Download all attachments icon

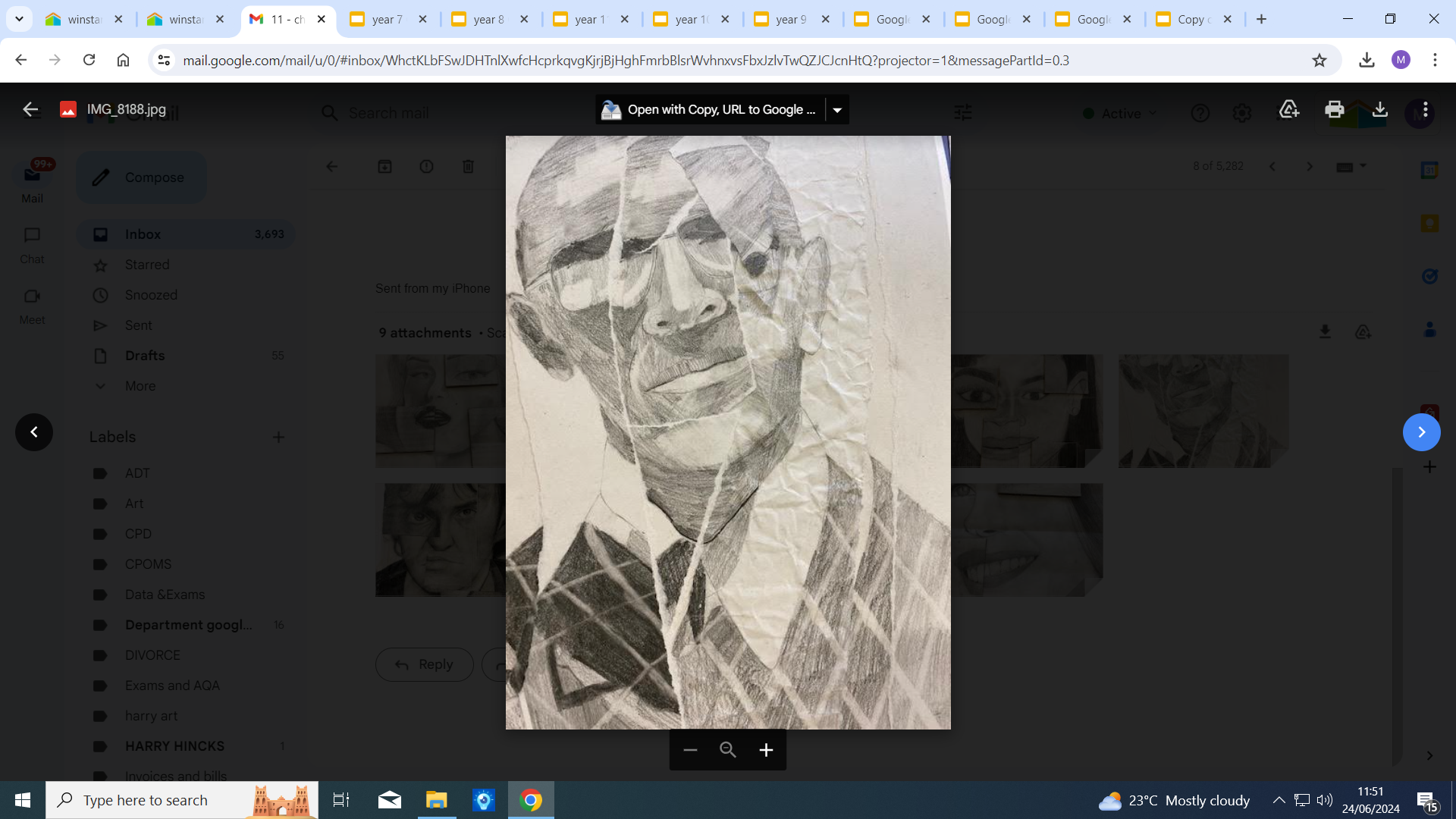point(1325,332)
